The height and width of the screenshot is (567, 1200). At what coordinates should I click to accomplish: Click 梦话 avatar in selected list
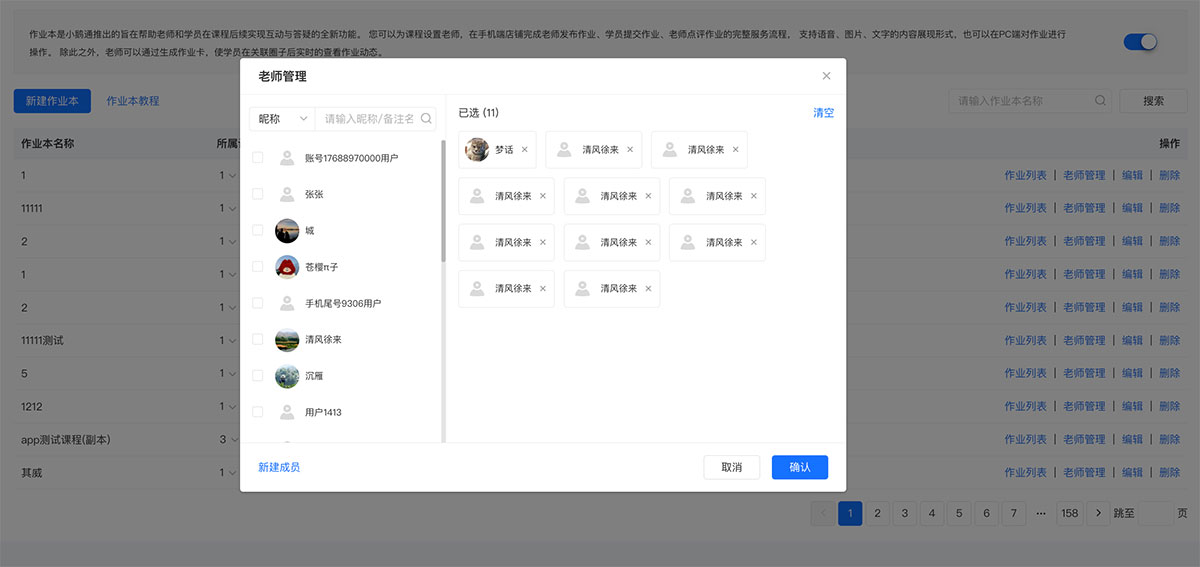(477, 150)
